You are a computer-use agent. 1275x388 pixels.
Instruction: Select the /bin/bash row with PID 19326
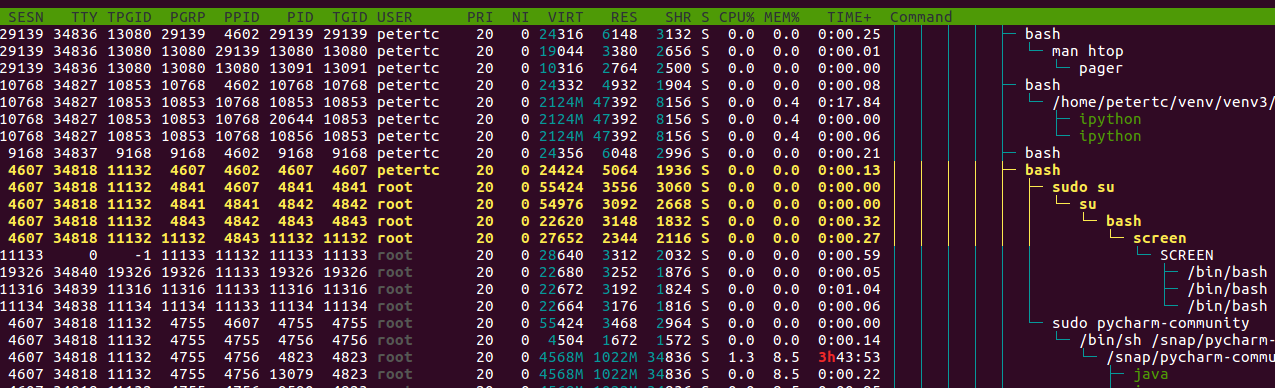[637, 272]
